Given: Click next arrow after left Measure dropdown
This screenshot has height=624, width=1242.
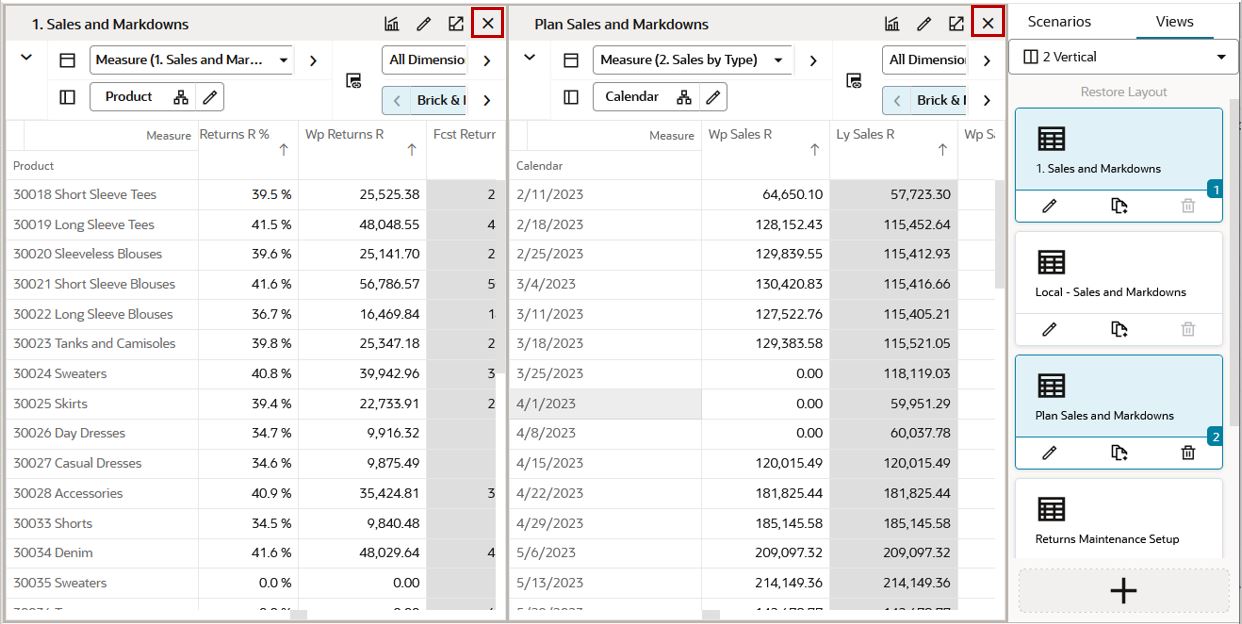Looking at the screenshot, I should pyautogui.click(x=313, y=61).
